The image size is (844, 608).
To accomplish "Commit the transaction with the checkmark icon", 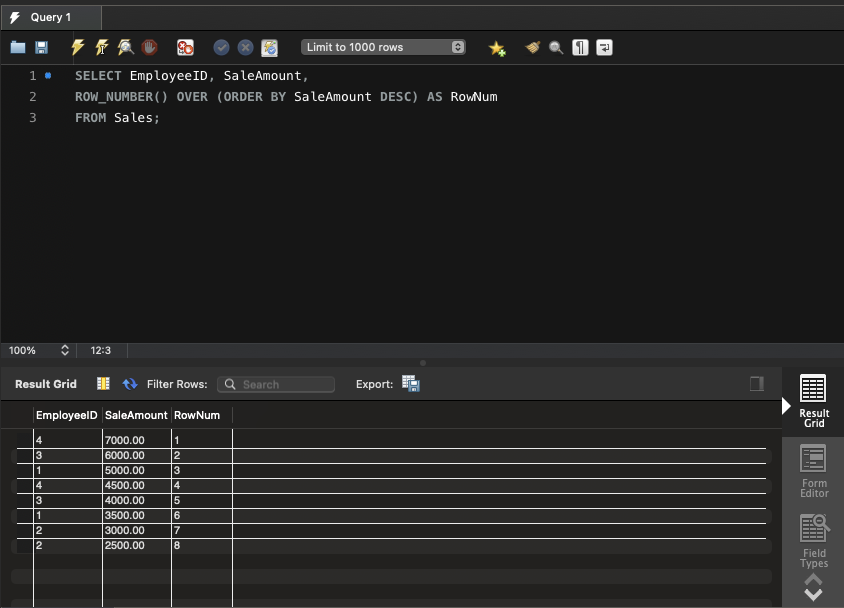I will (x=221, y=47).
